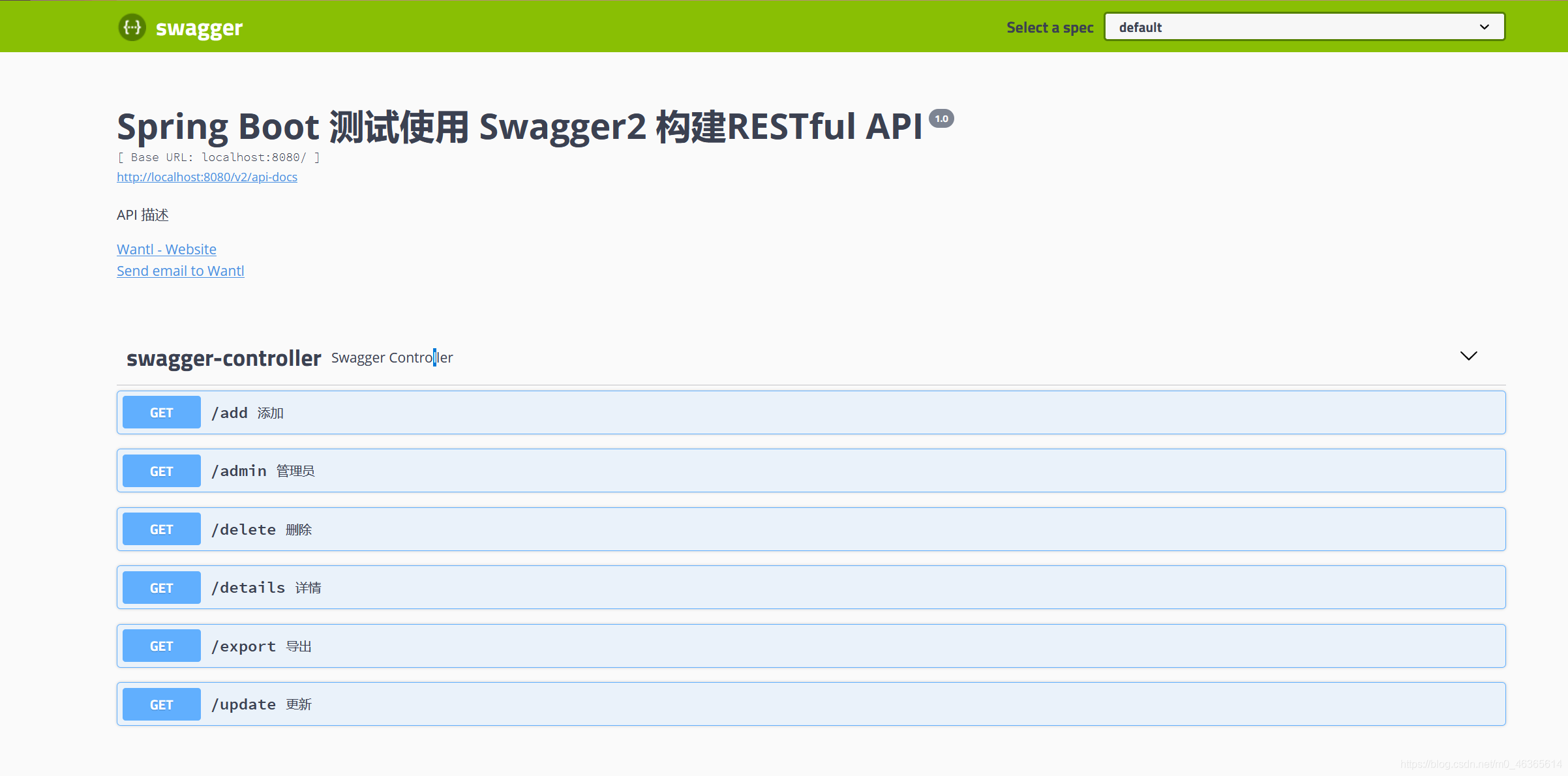
Task: Click the API 描述 description text
Action: click(143, 215)
